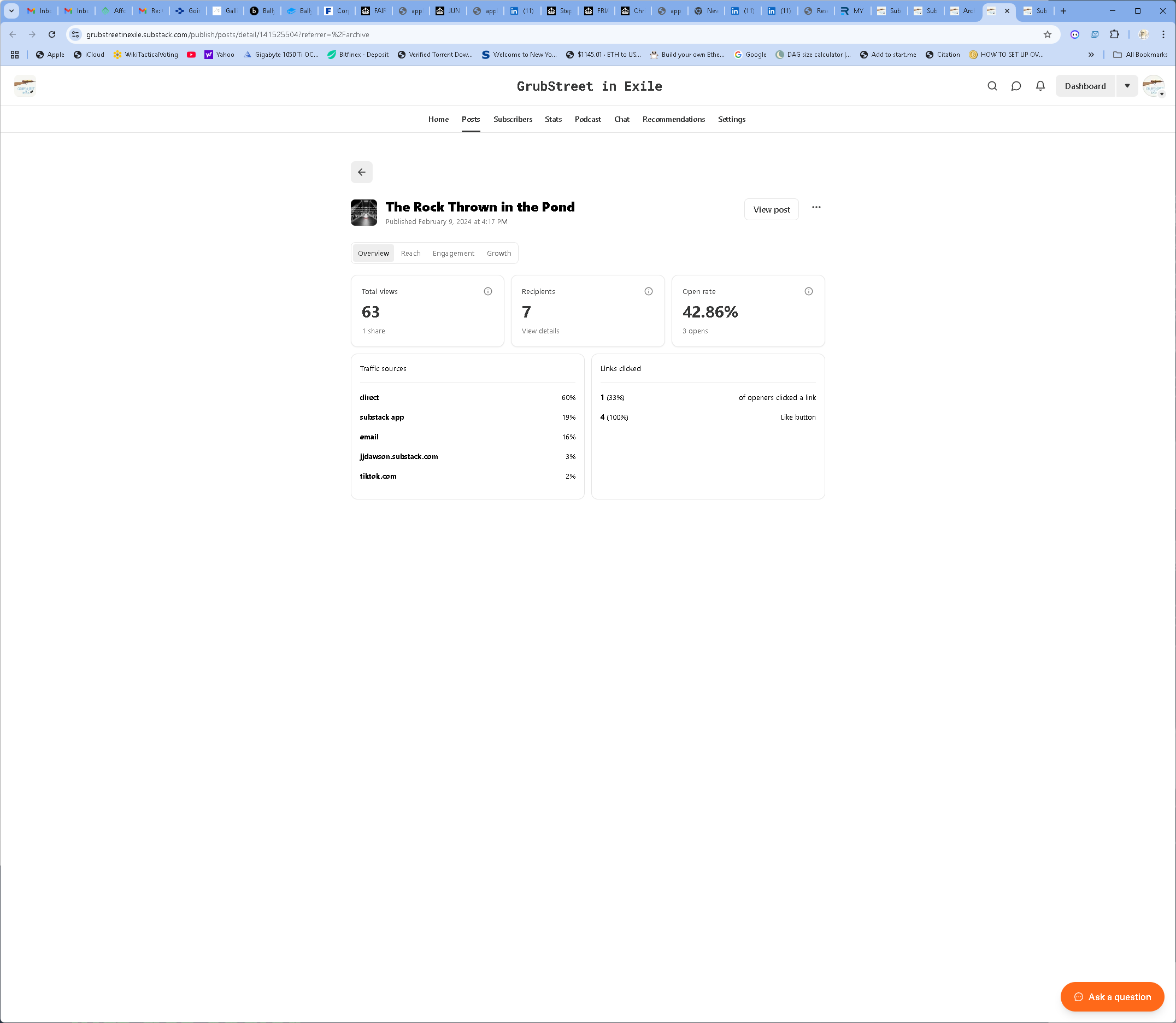Open the profile avatar menu
Image resolution: width=1176 pixels, height=1023 pixels.
point(1154,86)
